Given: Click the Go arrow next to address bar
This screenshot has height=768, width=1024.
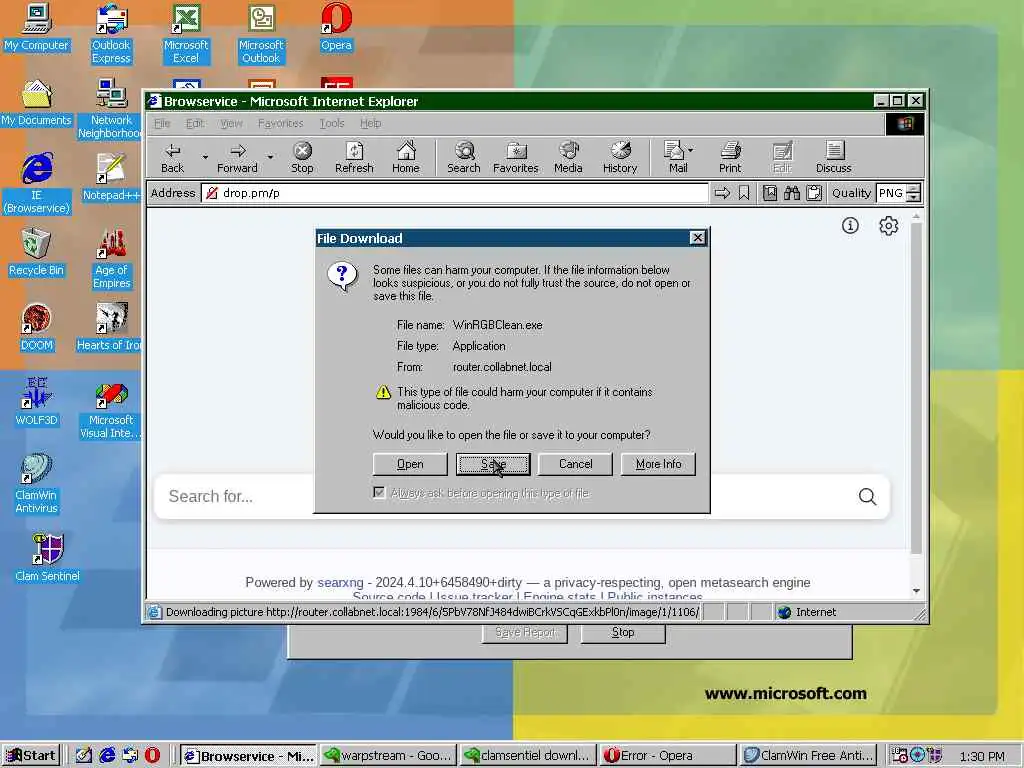Looking at the screenshot, I should (722, 193).
